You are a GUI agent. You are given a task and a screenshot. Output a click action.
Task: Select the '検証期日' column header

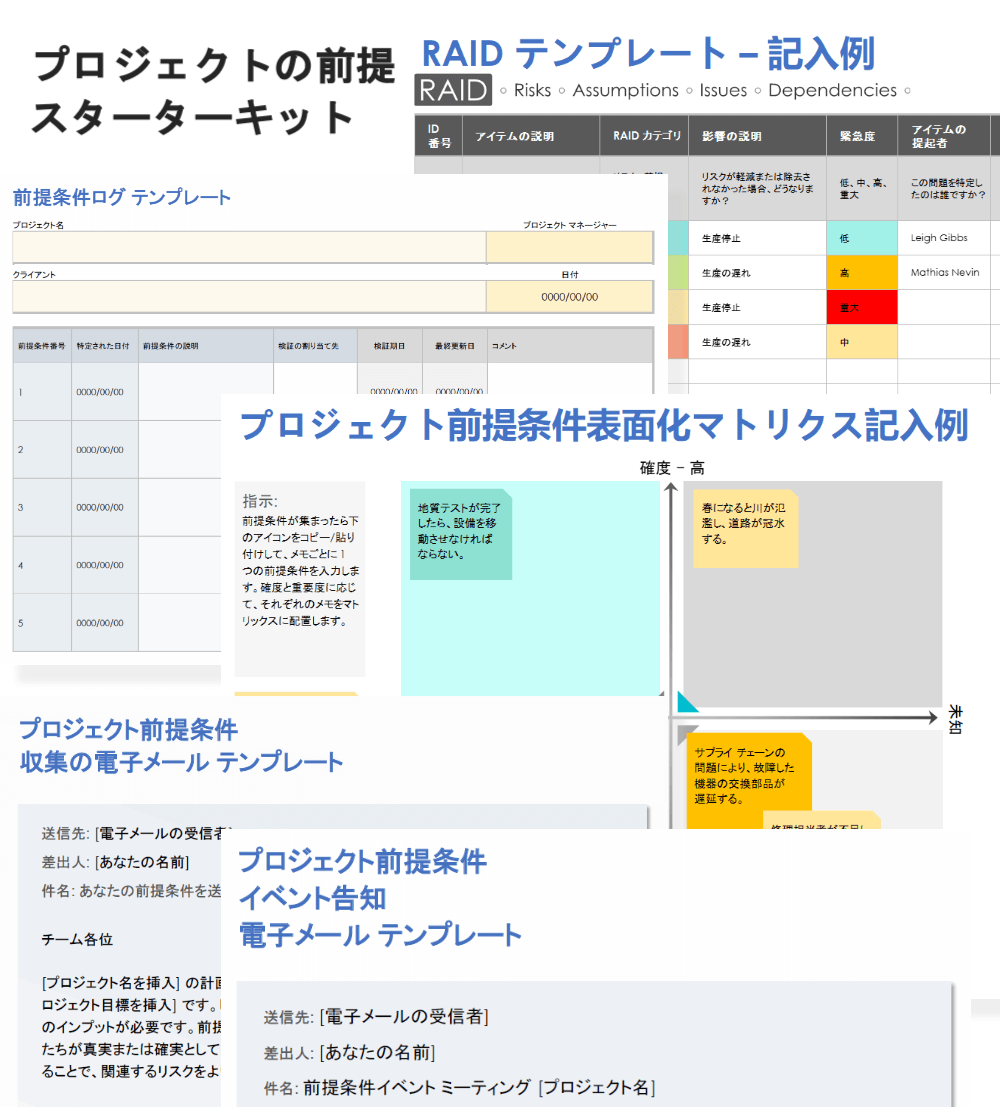(390, 346)
